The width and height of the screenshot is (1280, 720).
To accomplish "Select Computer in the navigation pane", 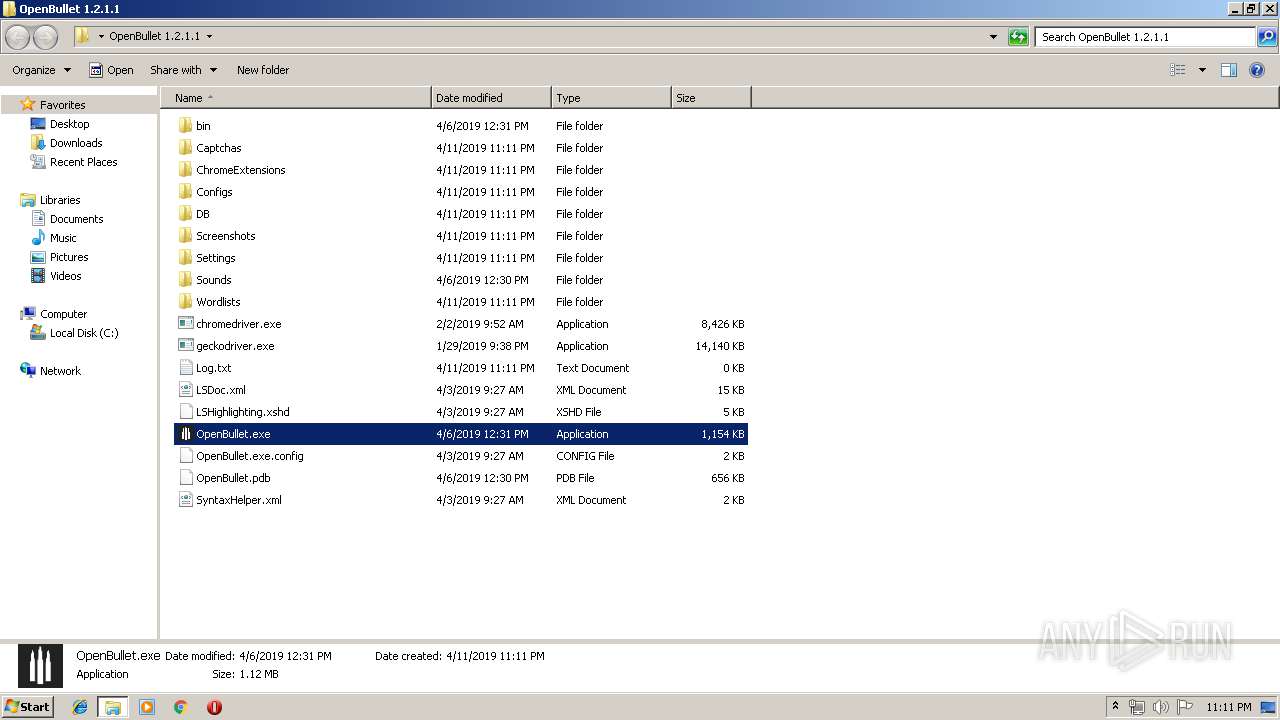I will (x=63, y=314).
